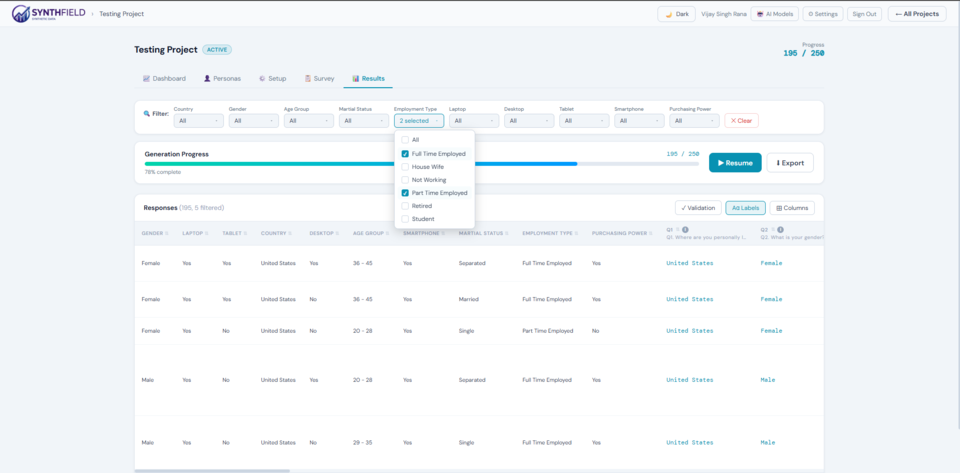The width and height of the screenshot is (960, 473).
Task: Uncheck the Part Time Employed checkbox
Action: point(405,193)
